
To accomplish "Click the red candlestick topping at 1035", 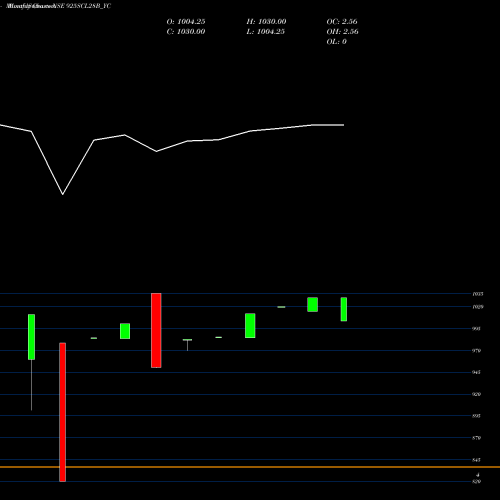I will tap(156, 330).
